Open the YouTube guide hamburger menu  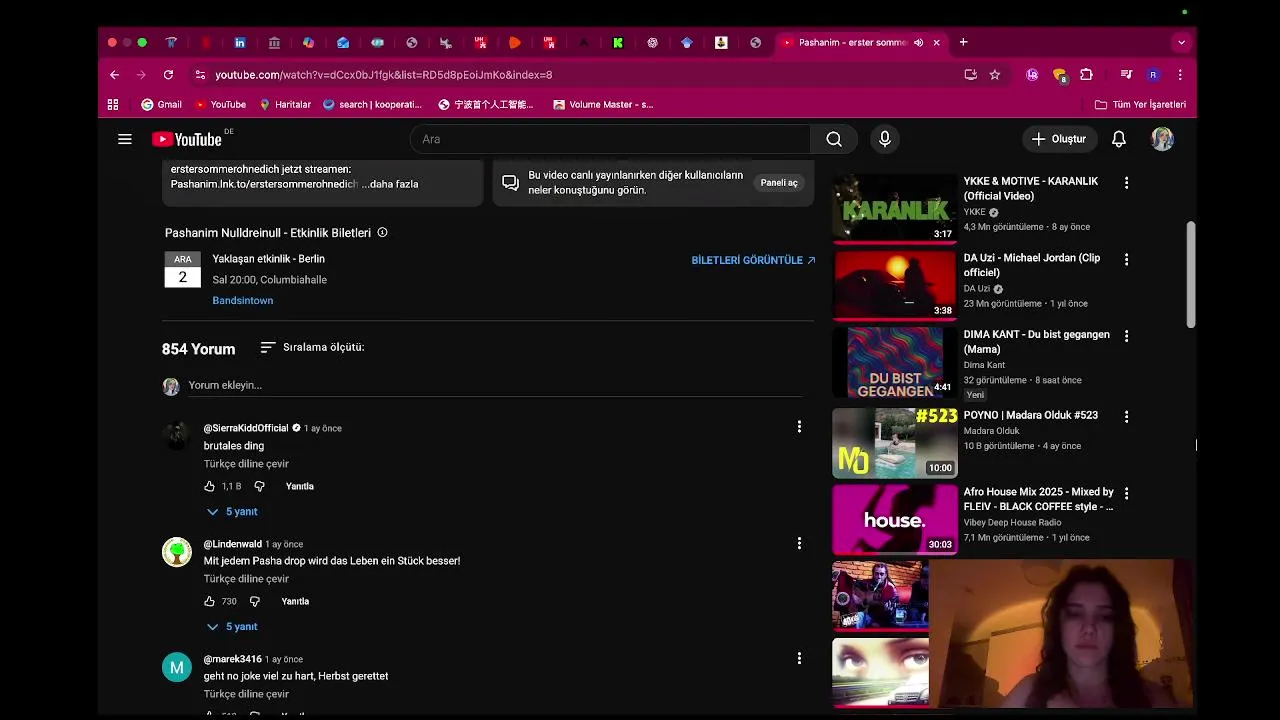pos(125,139)
